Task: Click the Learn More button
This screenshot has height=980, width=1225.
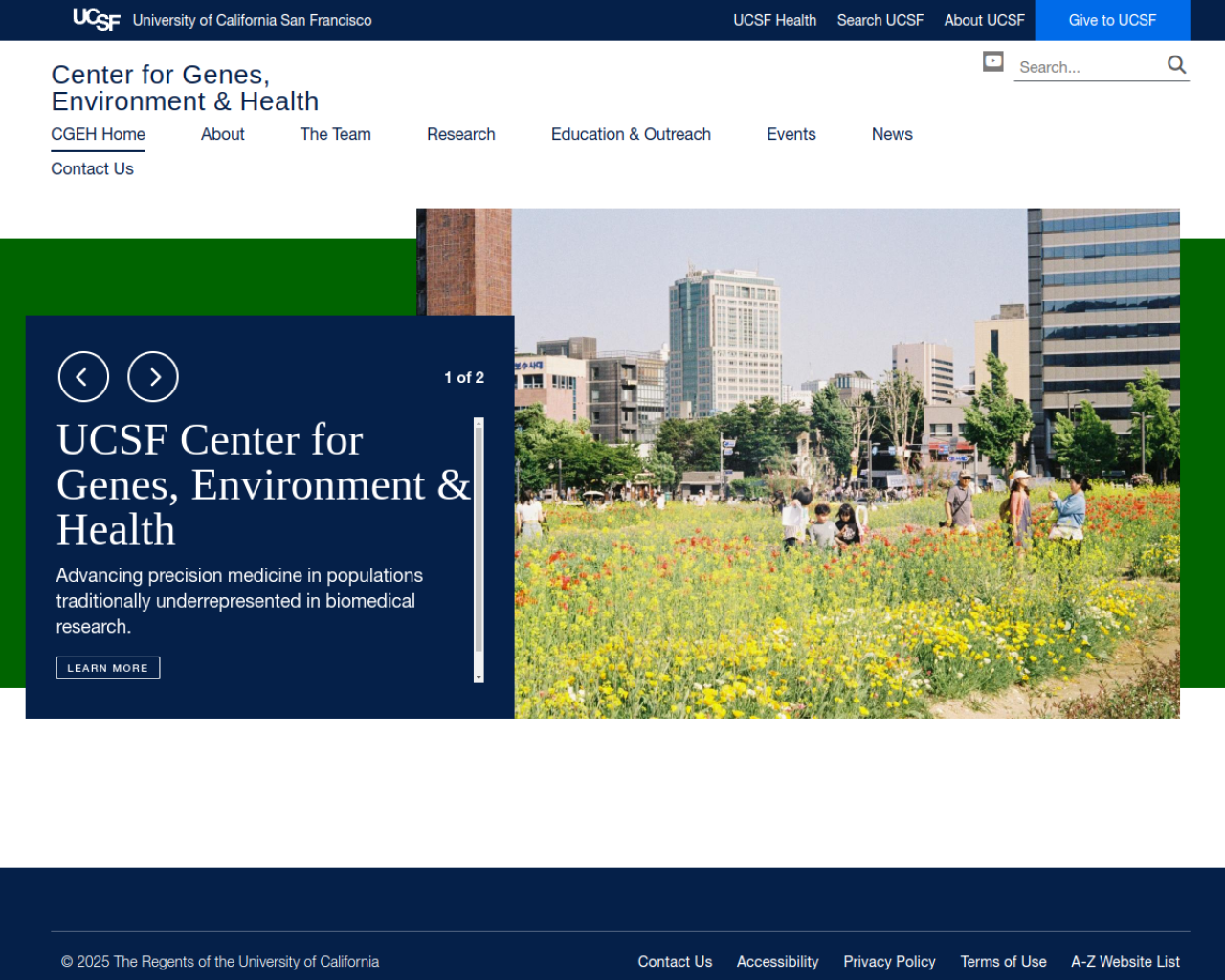Action: (108, 668)
